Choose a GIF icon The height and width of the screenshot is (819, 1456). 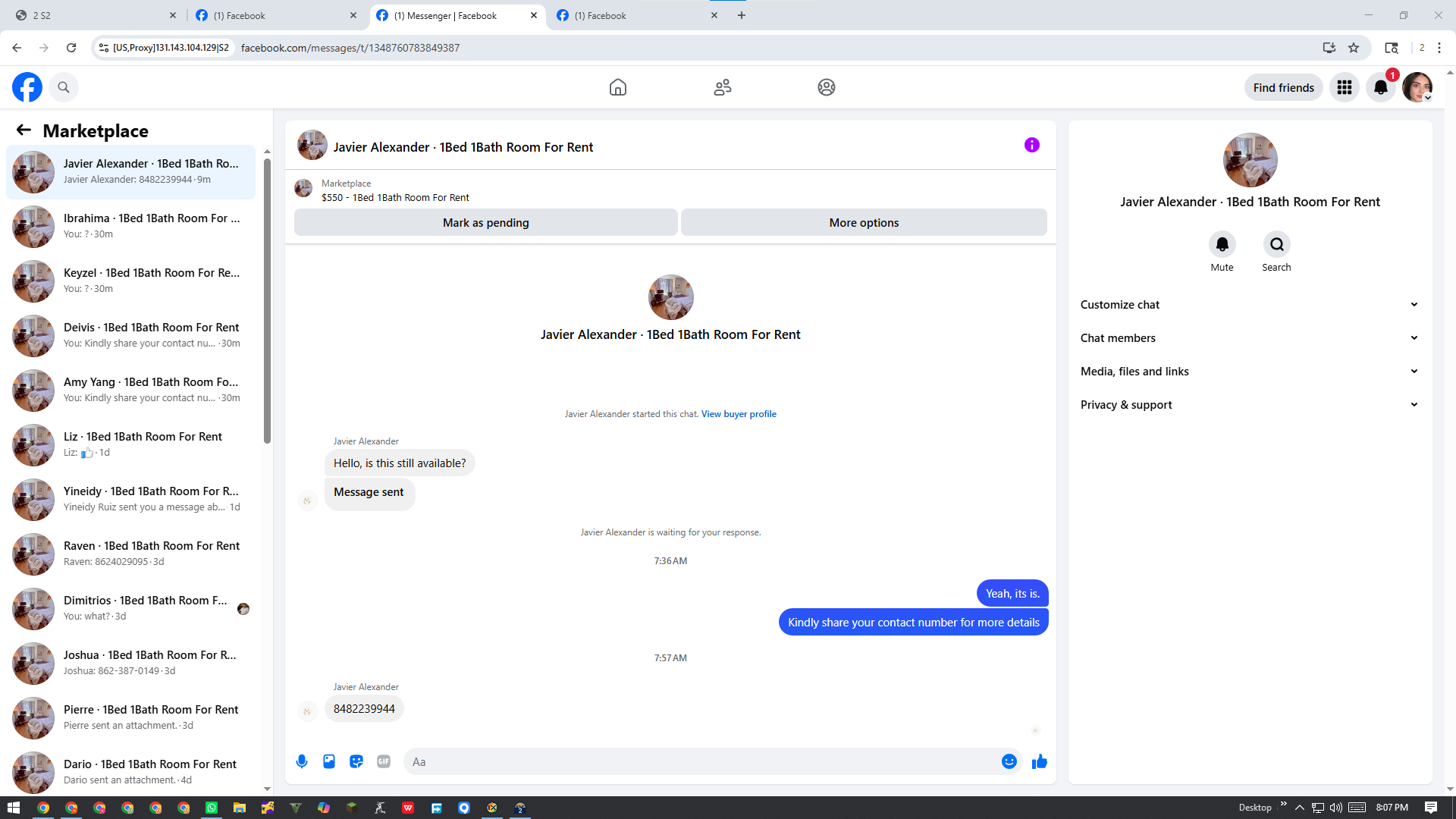coord(384,761)
